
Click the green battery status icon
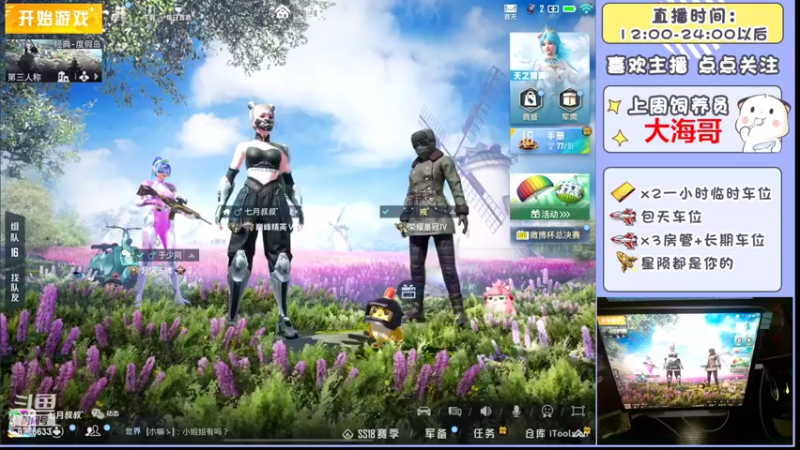click(569, 9)
